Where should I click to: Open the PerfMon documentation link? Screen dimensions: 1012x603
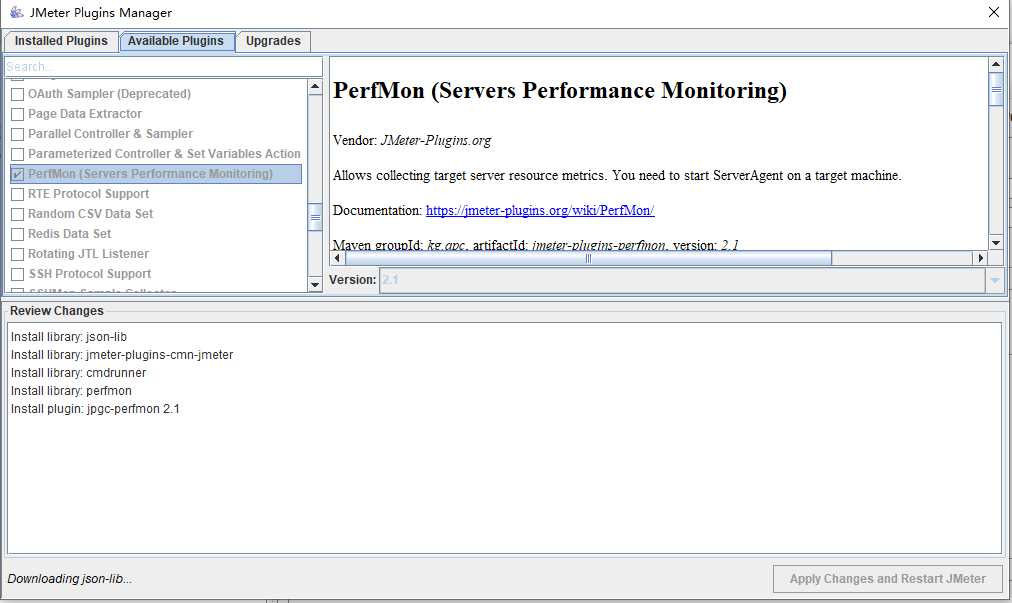[x=540, y=210]
